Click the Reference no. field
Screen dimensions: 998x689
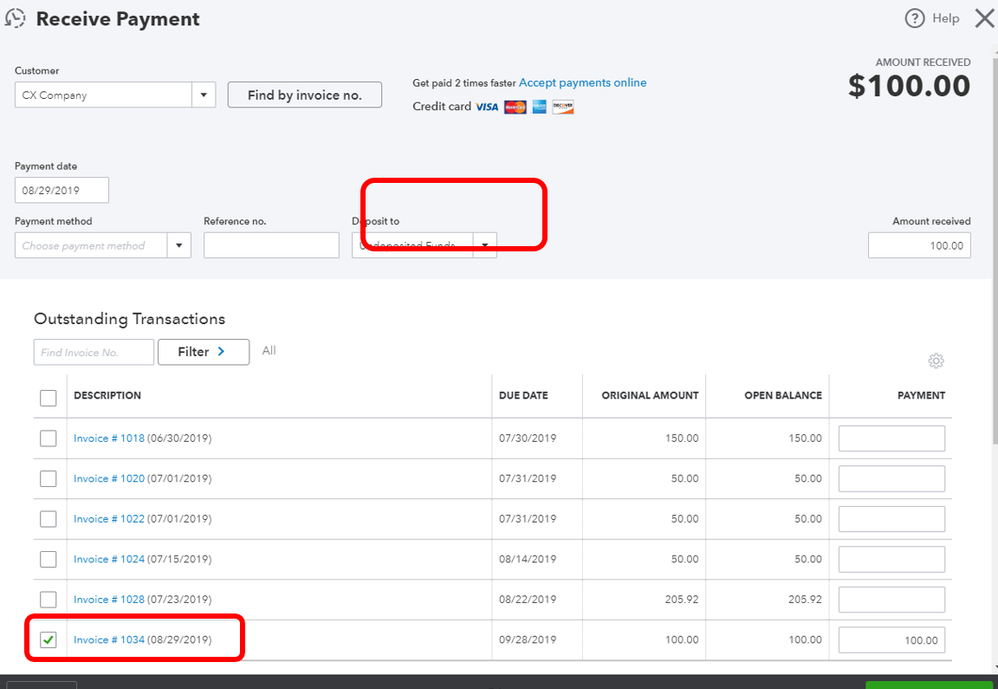click(271, 246)
